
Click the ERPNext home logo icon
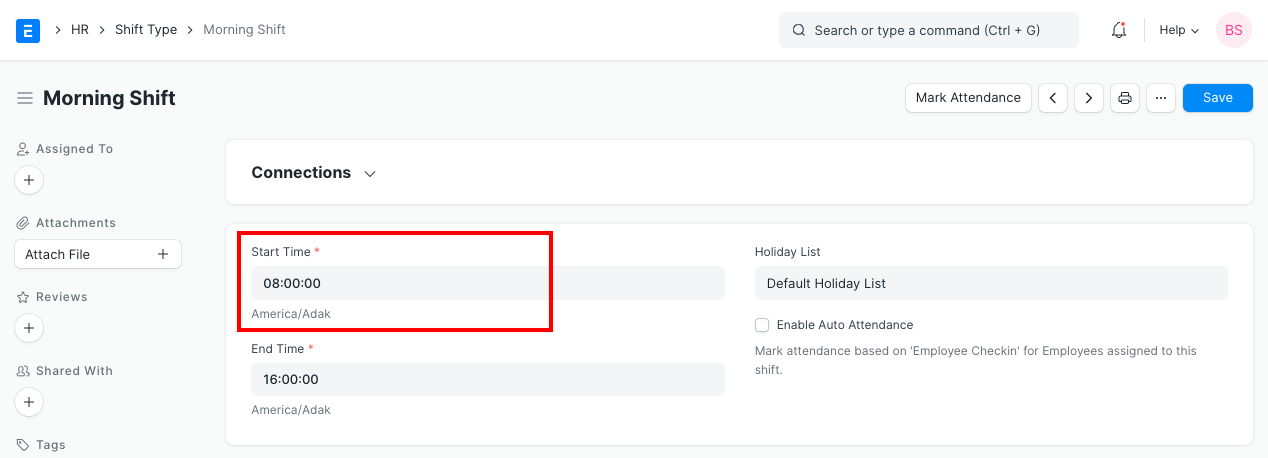[x=28, y=30]
